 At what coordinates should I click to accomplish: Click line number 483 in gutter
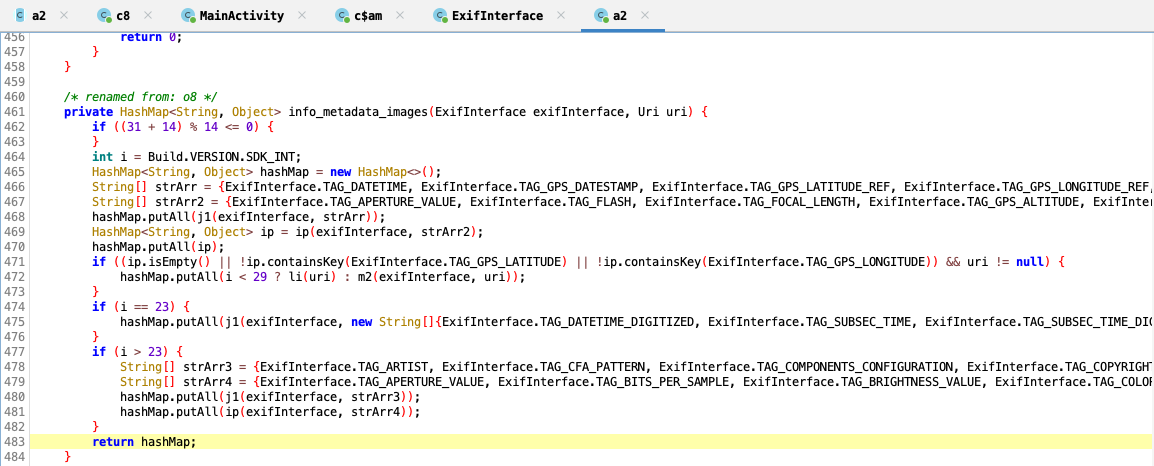pos(15,442)
